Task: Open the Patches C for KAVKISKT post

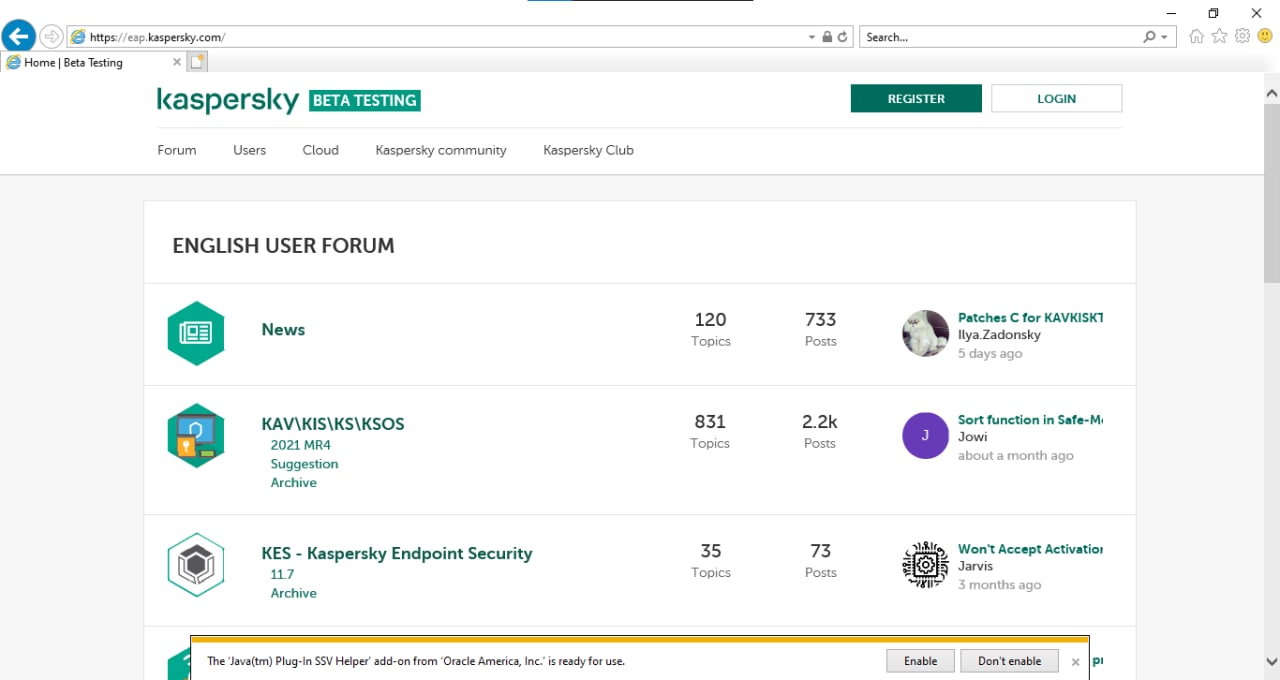Action: [x=1030, y=317]
